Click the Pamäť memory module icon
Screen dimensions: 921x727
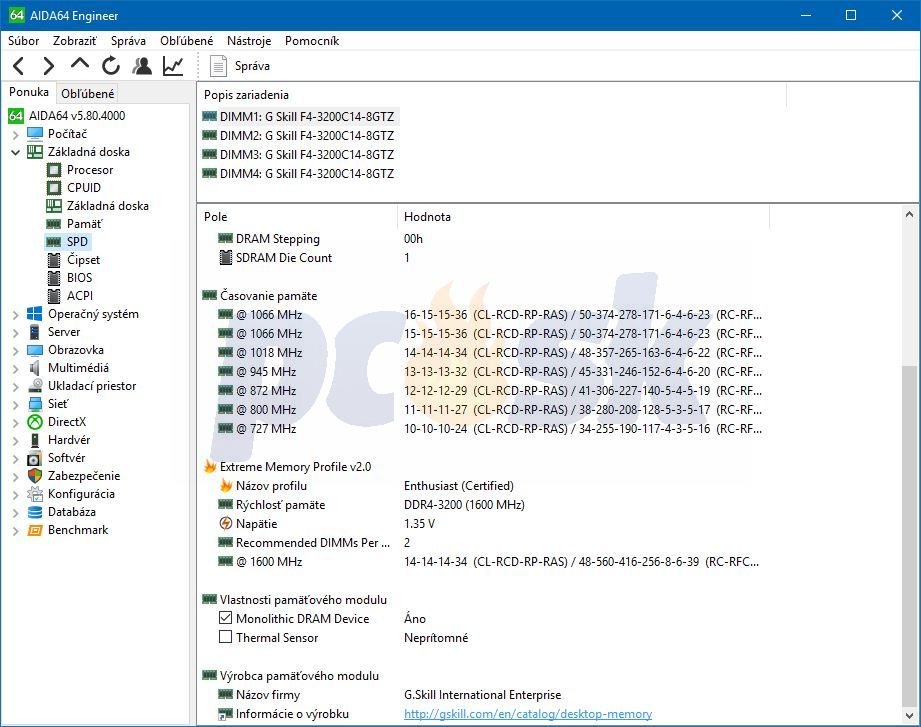[53, 224]
